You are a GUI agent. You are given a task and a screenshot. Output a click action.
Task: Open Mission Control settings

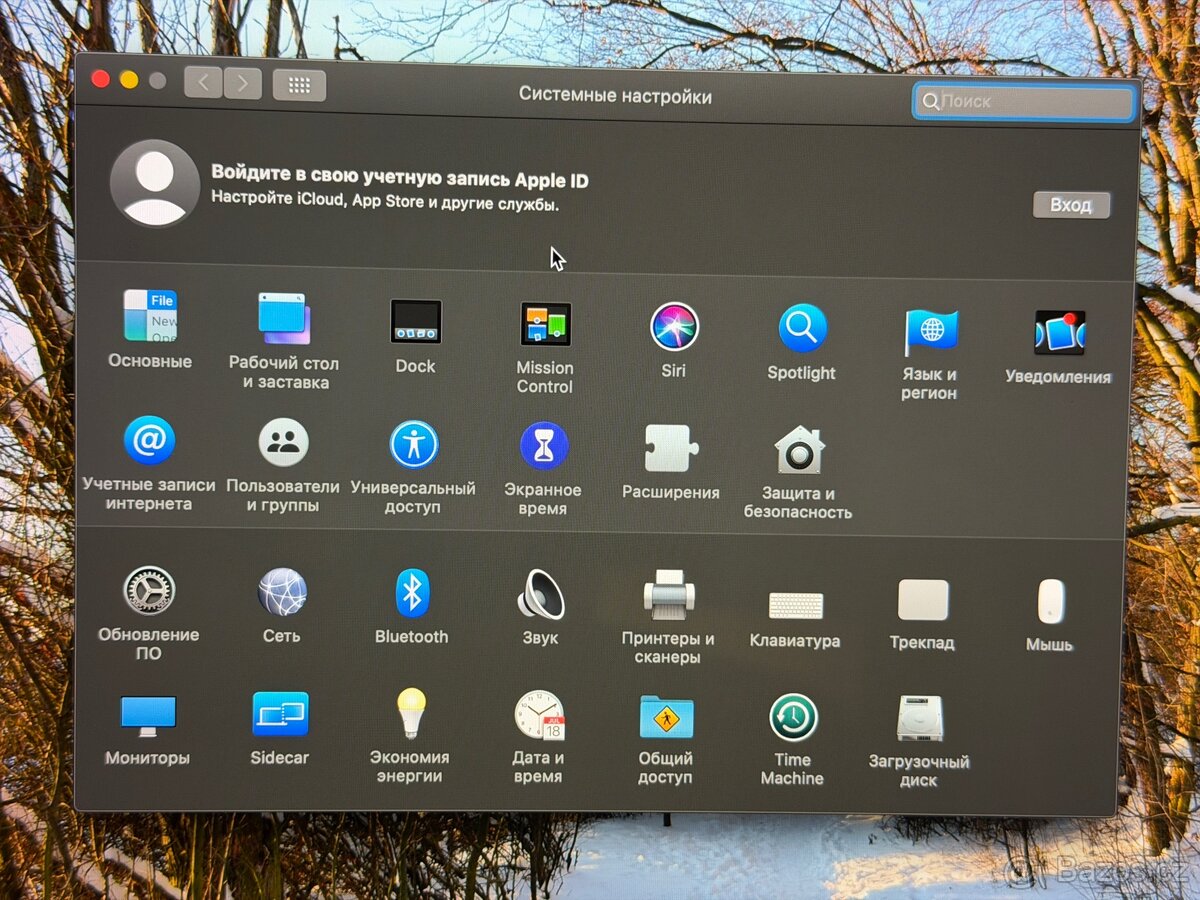545,325
